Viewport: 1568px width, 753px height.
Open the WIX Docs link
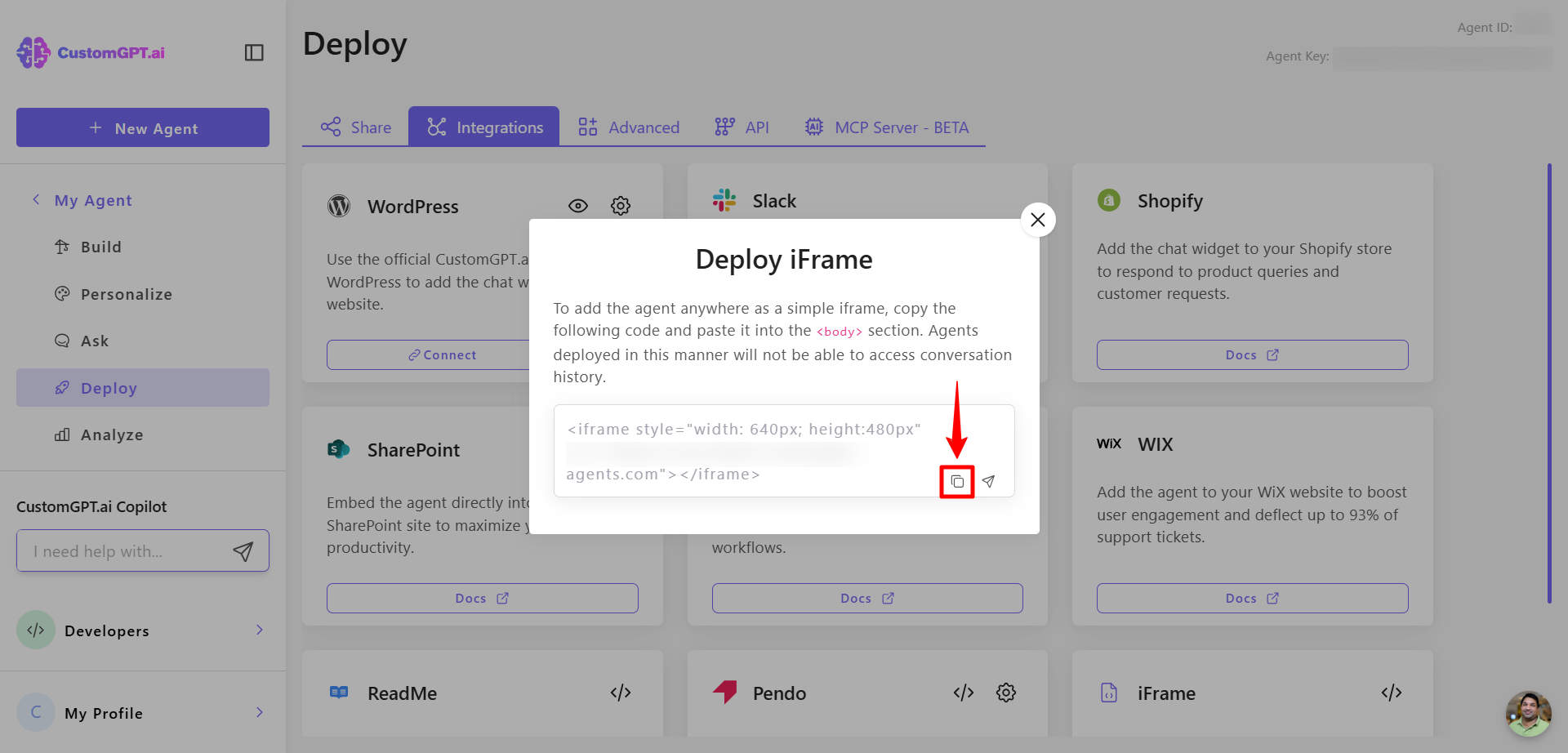(x=1252, y=599)
